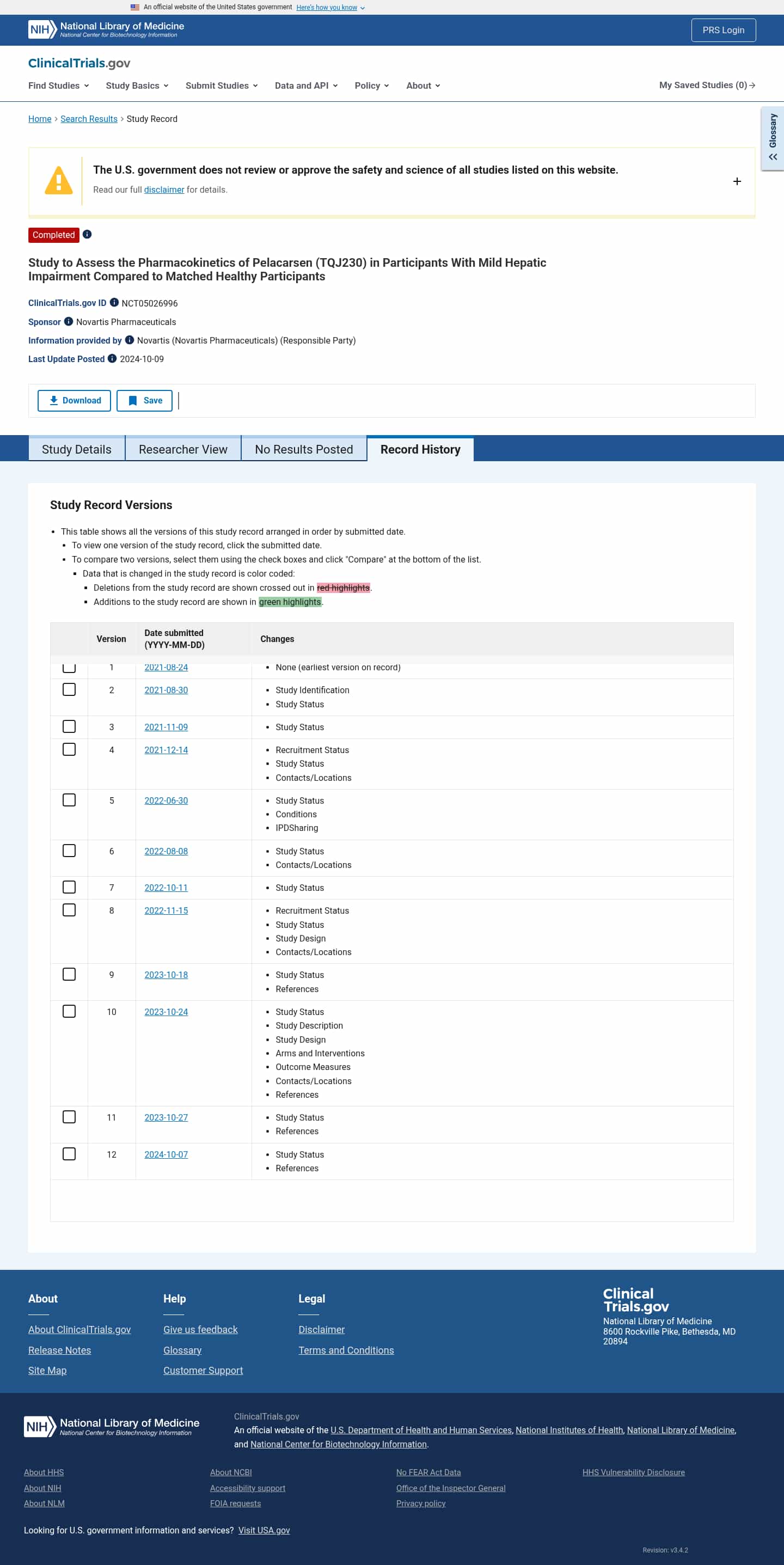Screen dimensions: 784x1565
Task: Click the footer NIH National Library of Medicine logo
Action: [112, 1426]
